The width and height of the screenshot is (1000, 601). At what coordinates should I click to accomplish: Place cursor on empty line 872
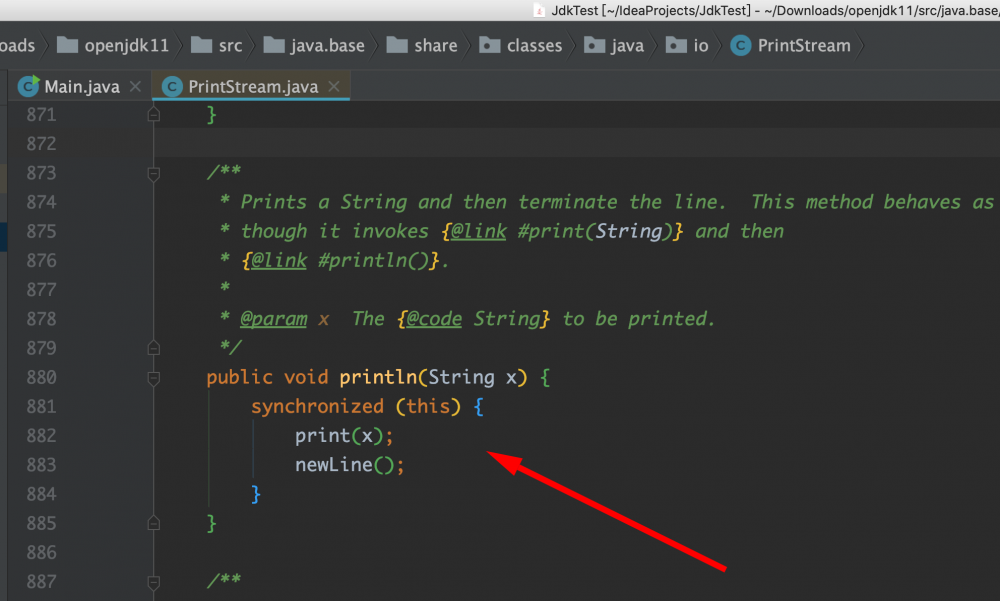pyautogui.click(x=577, y=144)
